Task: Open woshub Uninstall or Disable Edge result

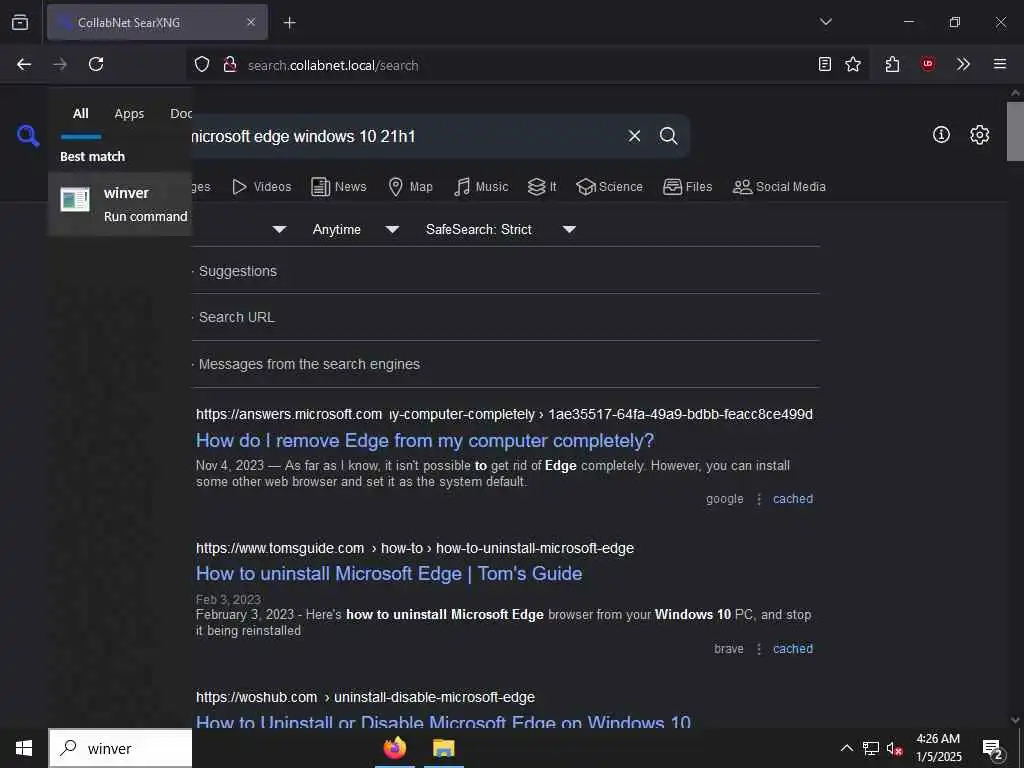Action: pos(443,722)
